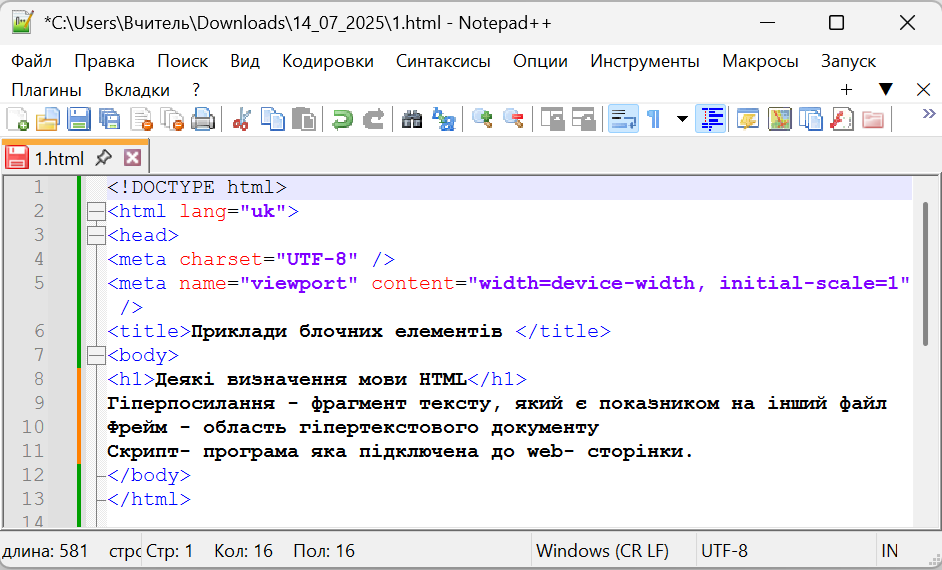Zoom in using the magnifier plus icon
This screenshot has height=570, width=942.
click(x=483, y=120)
